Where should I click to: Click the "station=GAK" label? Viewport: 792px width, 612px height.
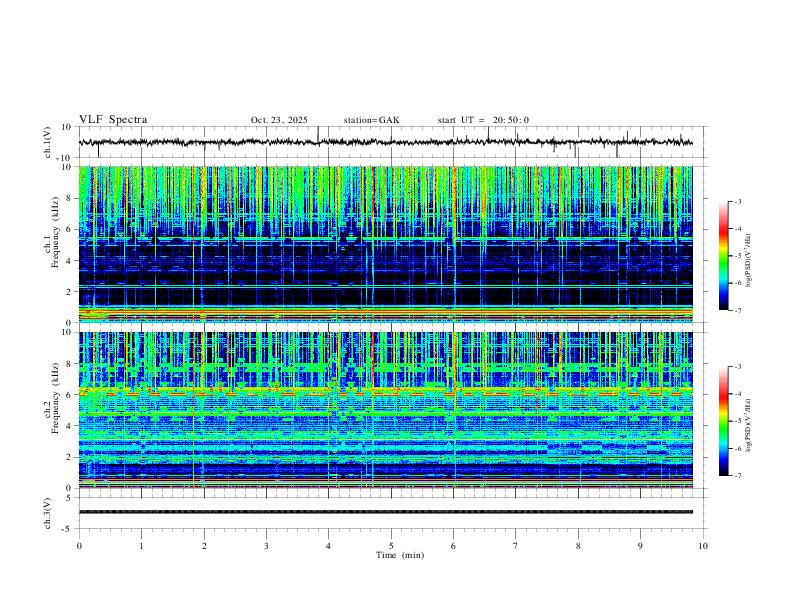(x=371, y=120)
